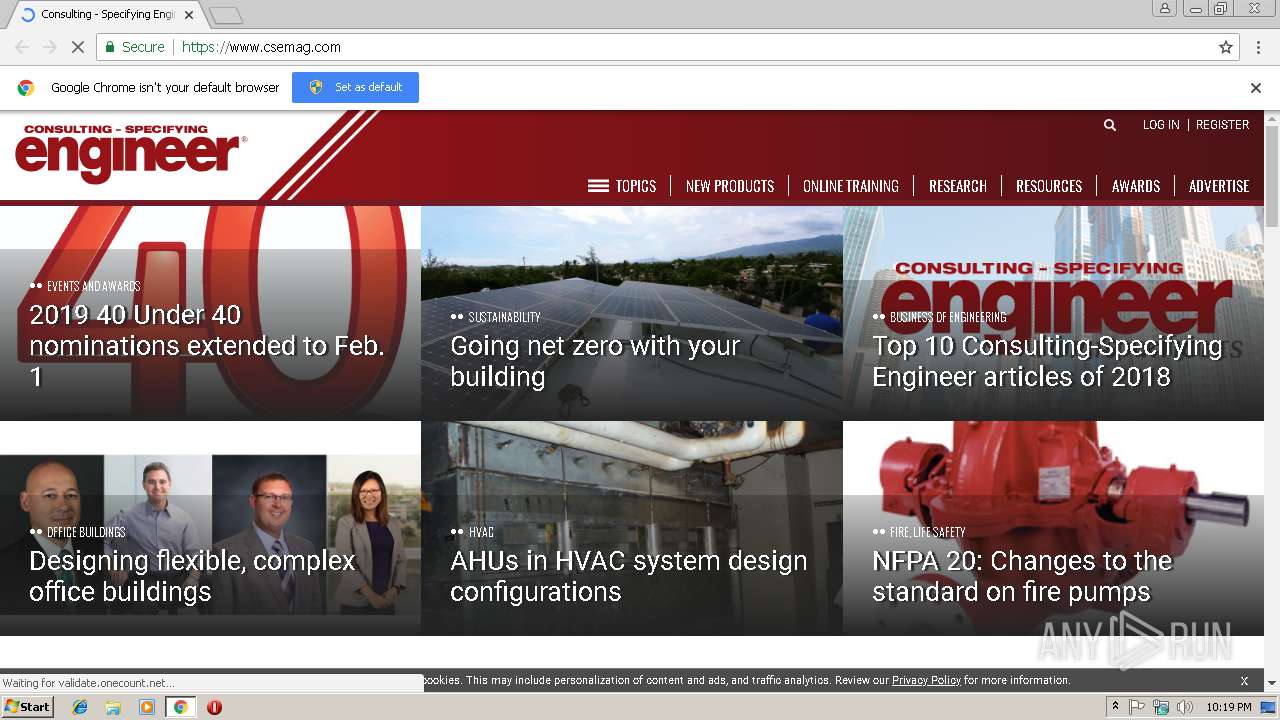Select the Office Buildings category tag
This screenshot has height=720, width=1280.
click(x=86, y=532)
